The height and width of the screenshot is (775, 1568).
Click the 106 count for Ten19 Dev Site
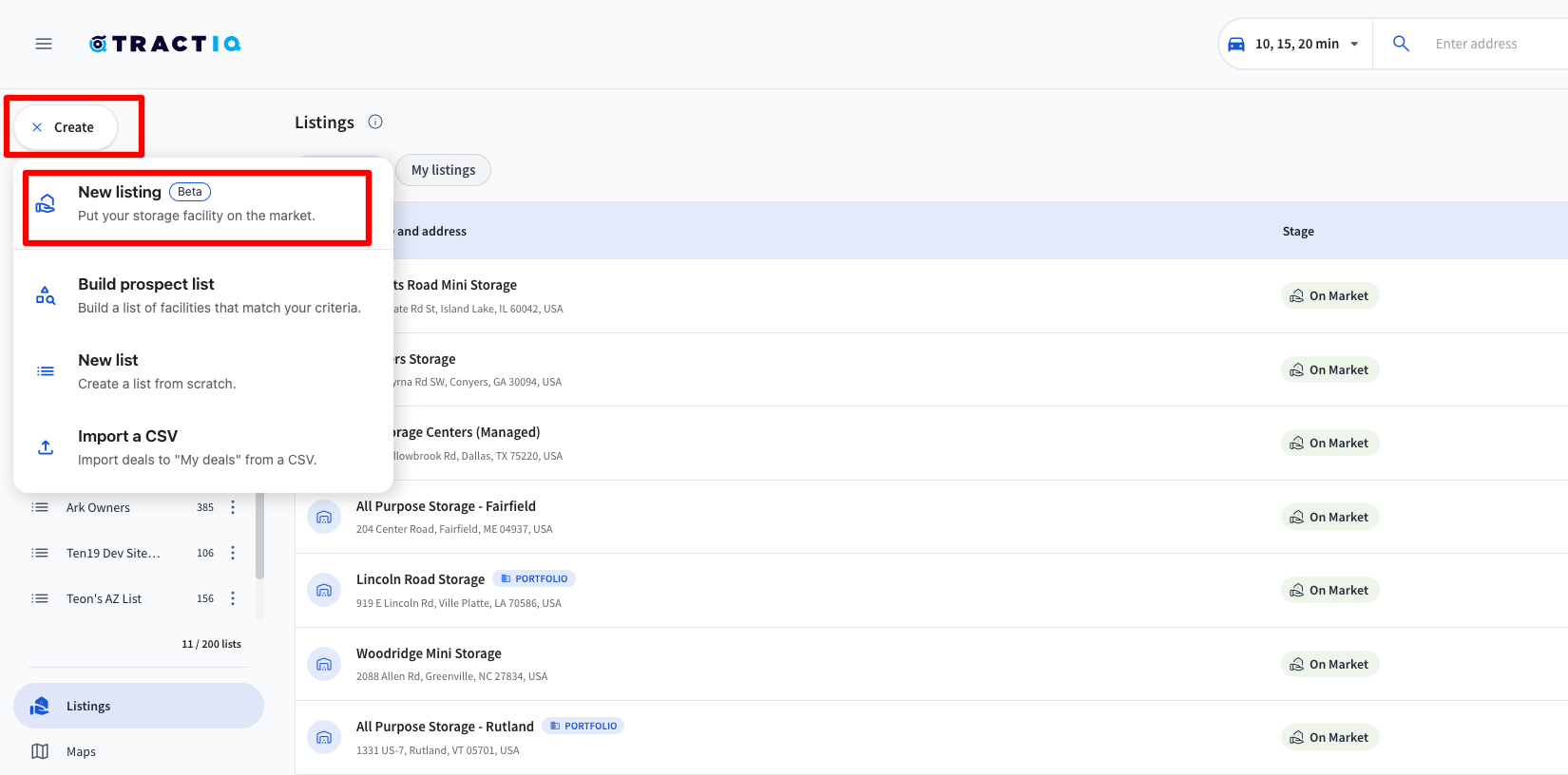pos(205,553)
